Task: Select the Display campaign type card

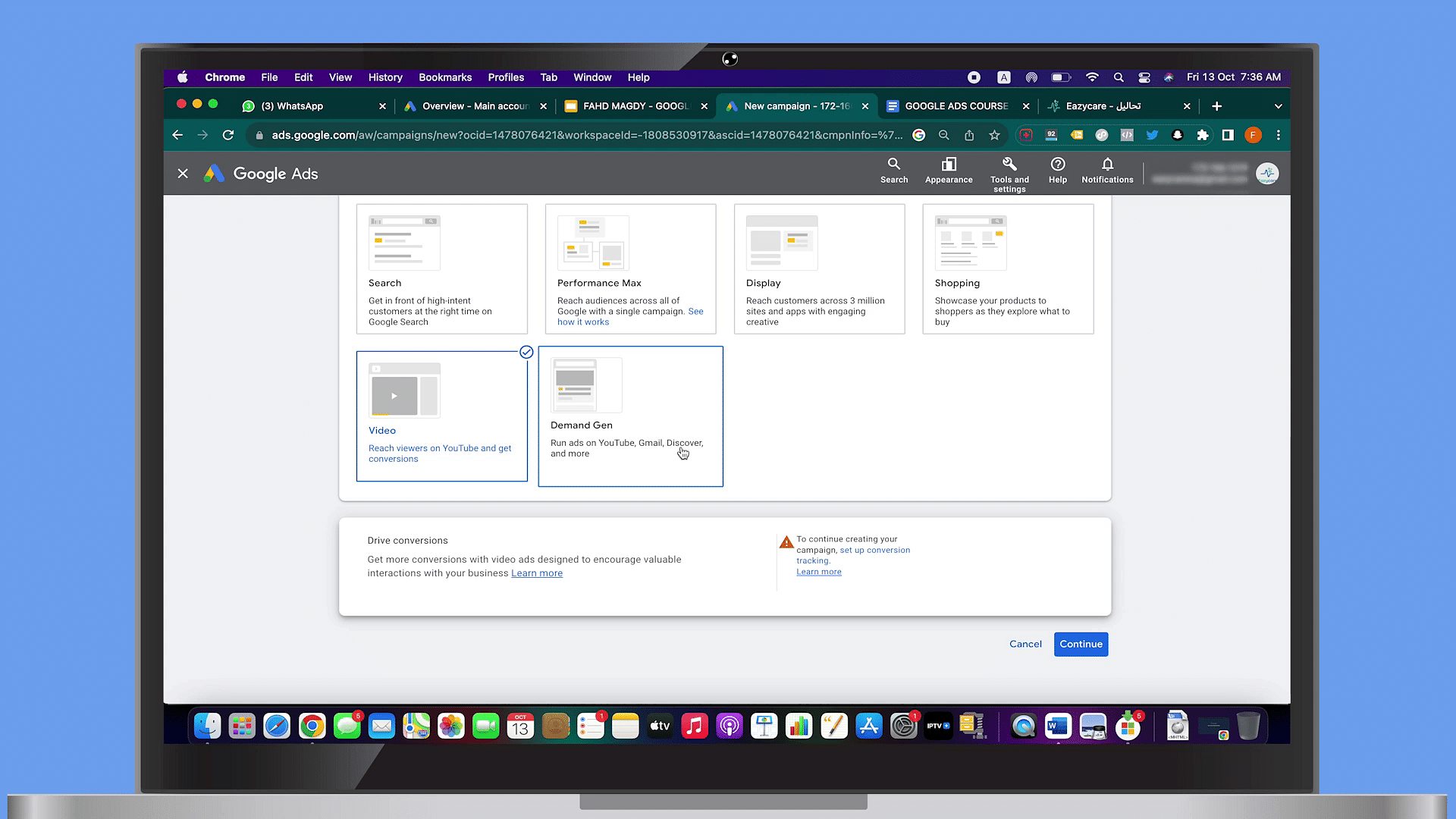Action: click(820, 268)
